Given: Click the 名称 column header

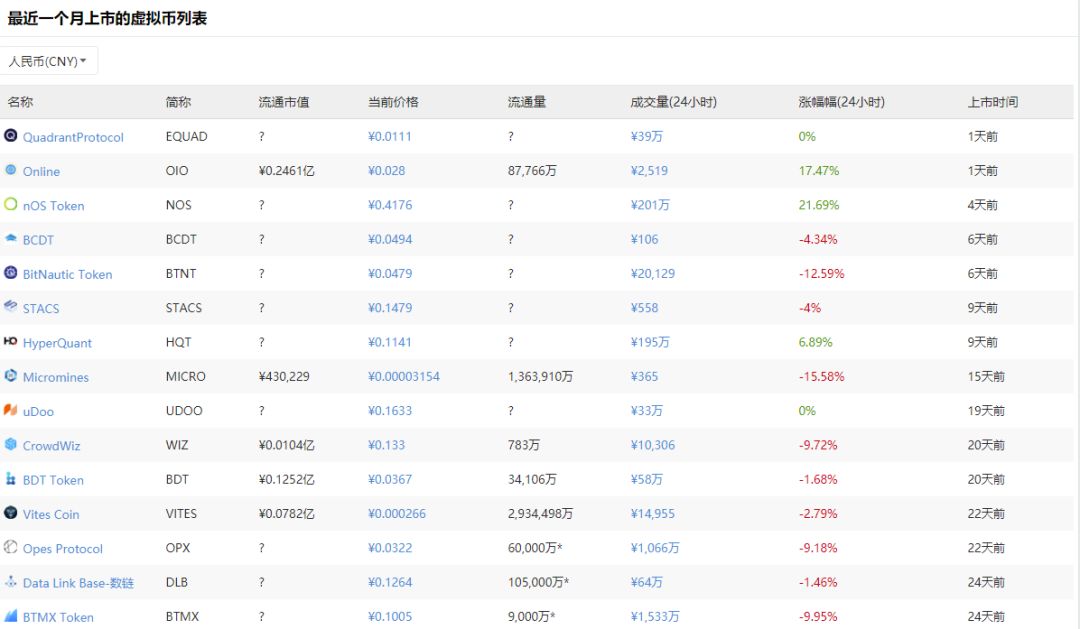Looking at the screenshot, I should tap(20, 102).
